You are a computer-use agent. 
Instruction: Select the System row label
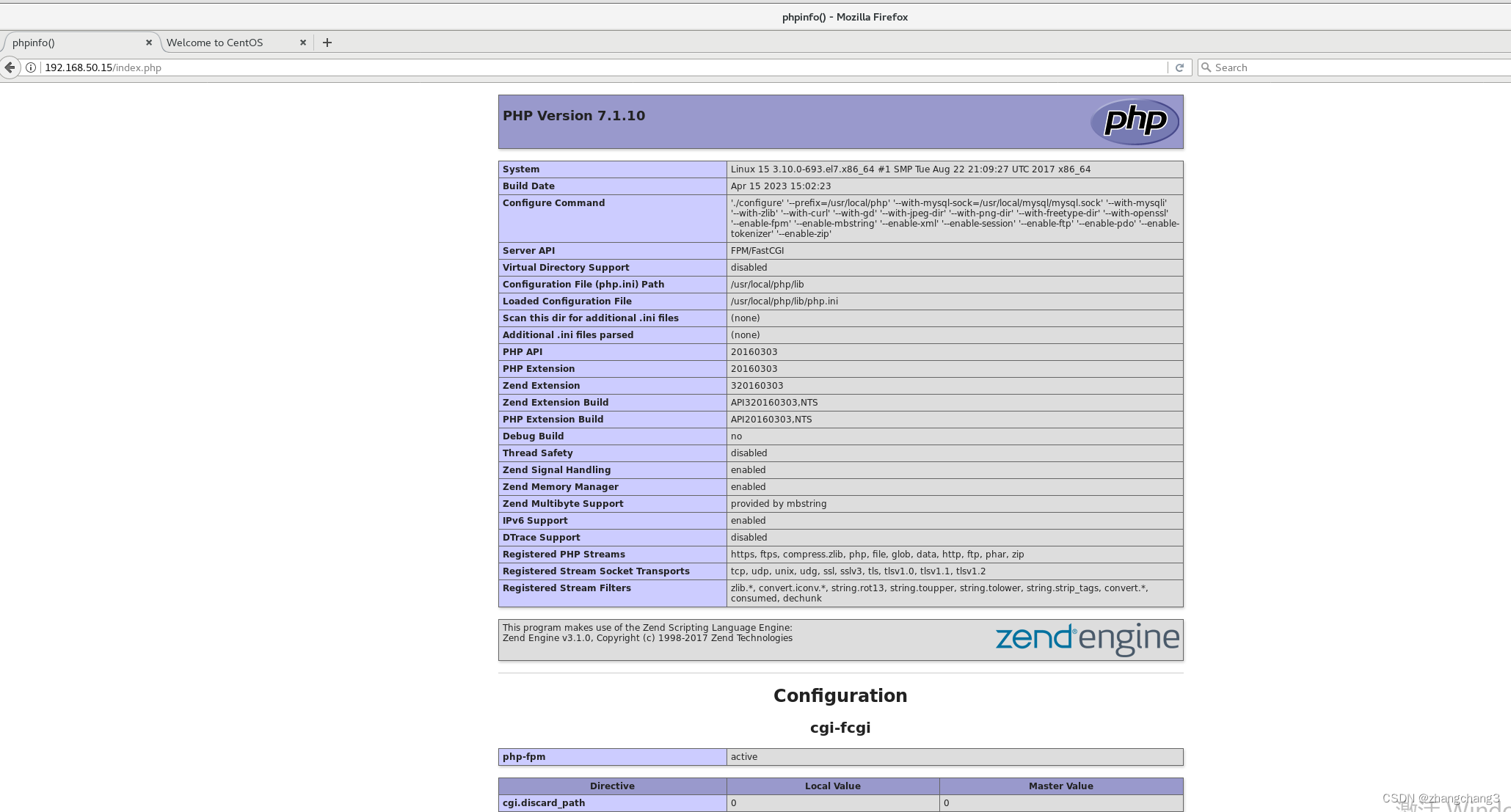(521, 169)
